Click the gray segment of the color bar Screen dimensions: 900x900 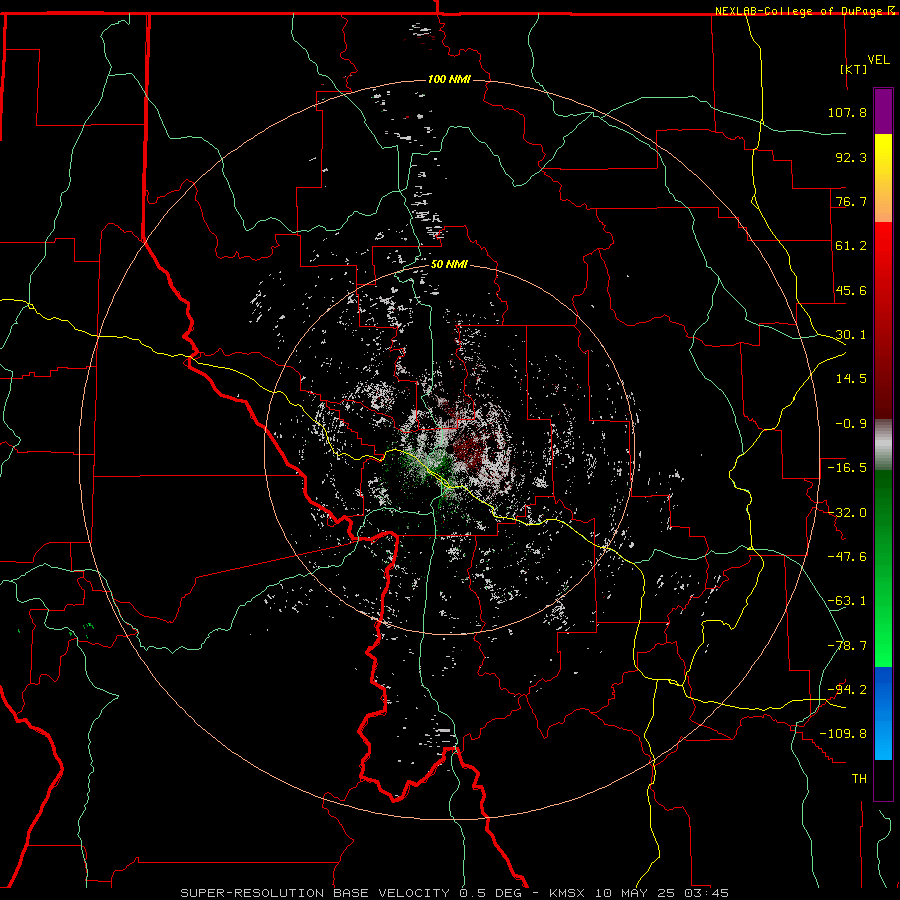tap(883, 445)
